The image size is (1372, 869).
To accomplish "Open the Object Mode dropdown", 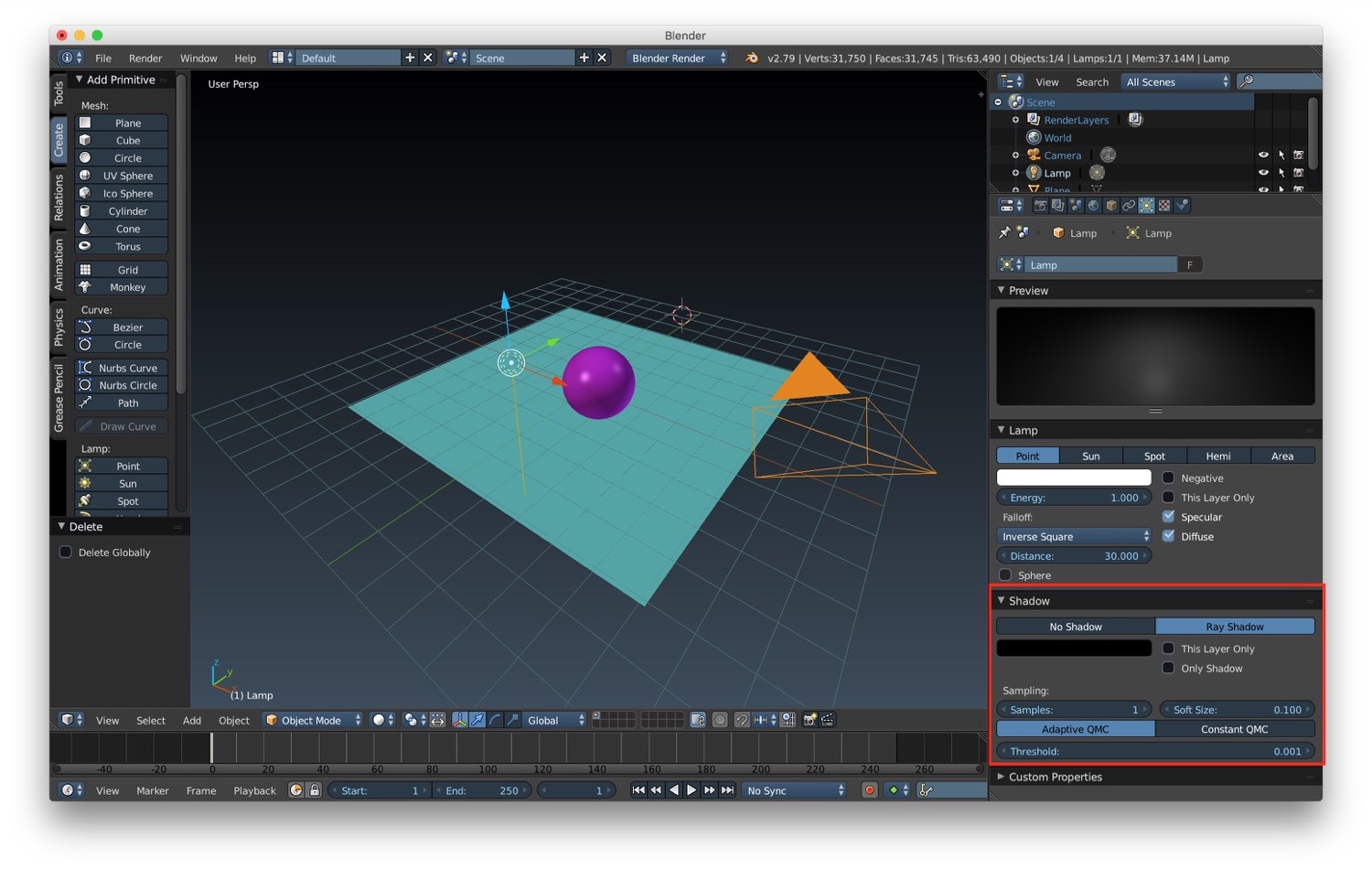I will coord(313,720).
